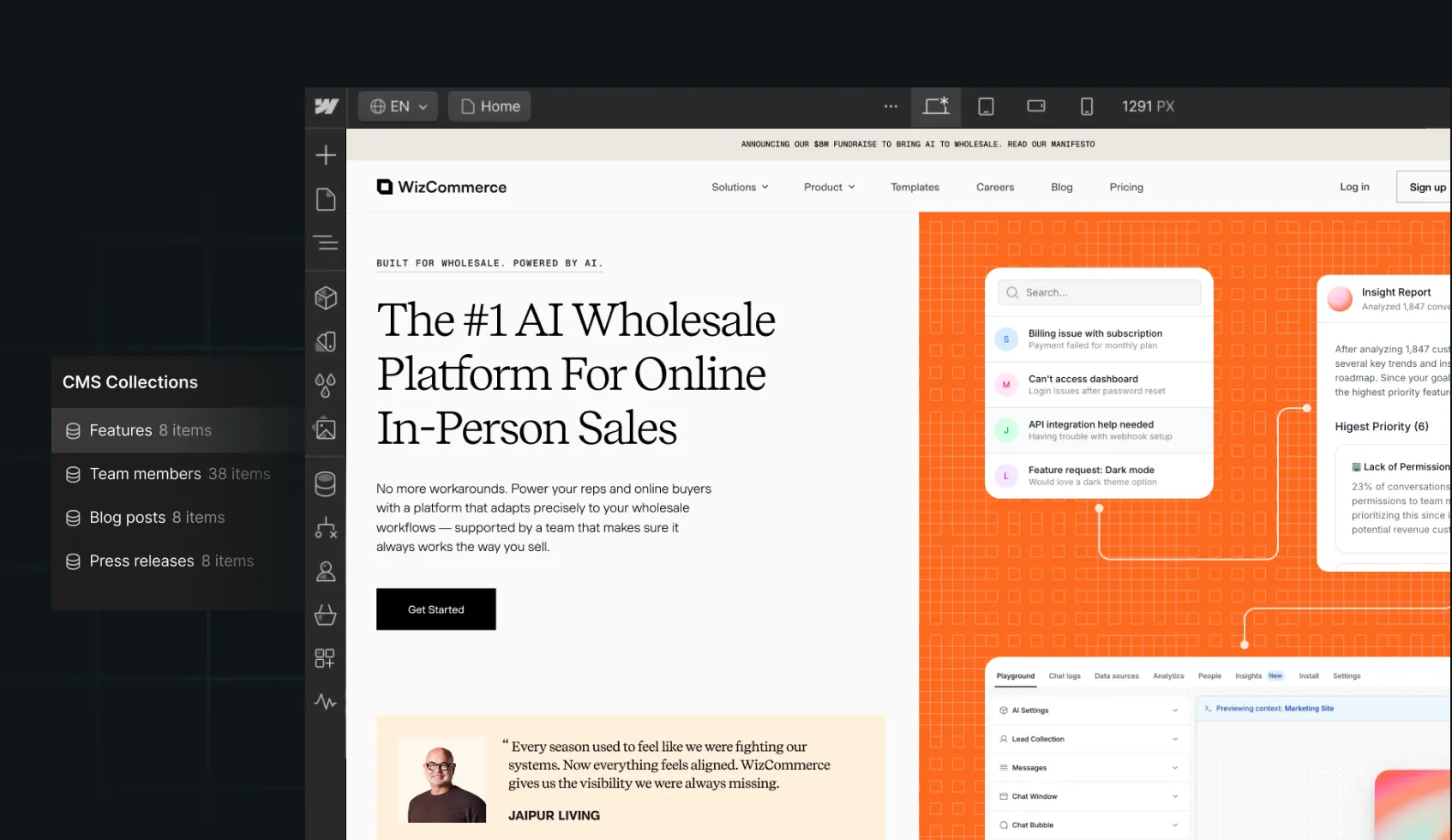
Task: Open the Logic flow icon
Action: pos(326,528)
